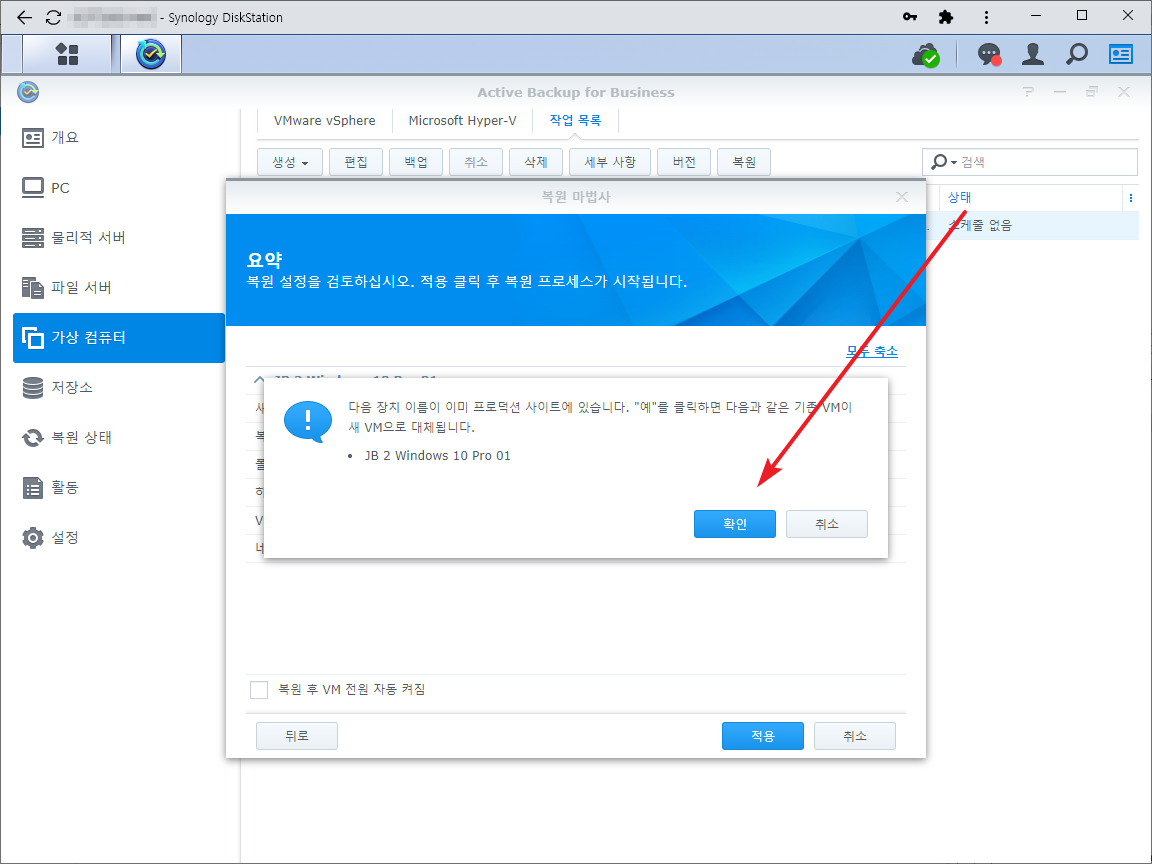Viewport: 1152px width, 864px height.
Task: Click the 버전 version button
Action: 684,162
